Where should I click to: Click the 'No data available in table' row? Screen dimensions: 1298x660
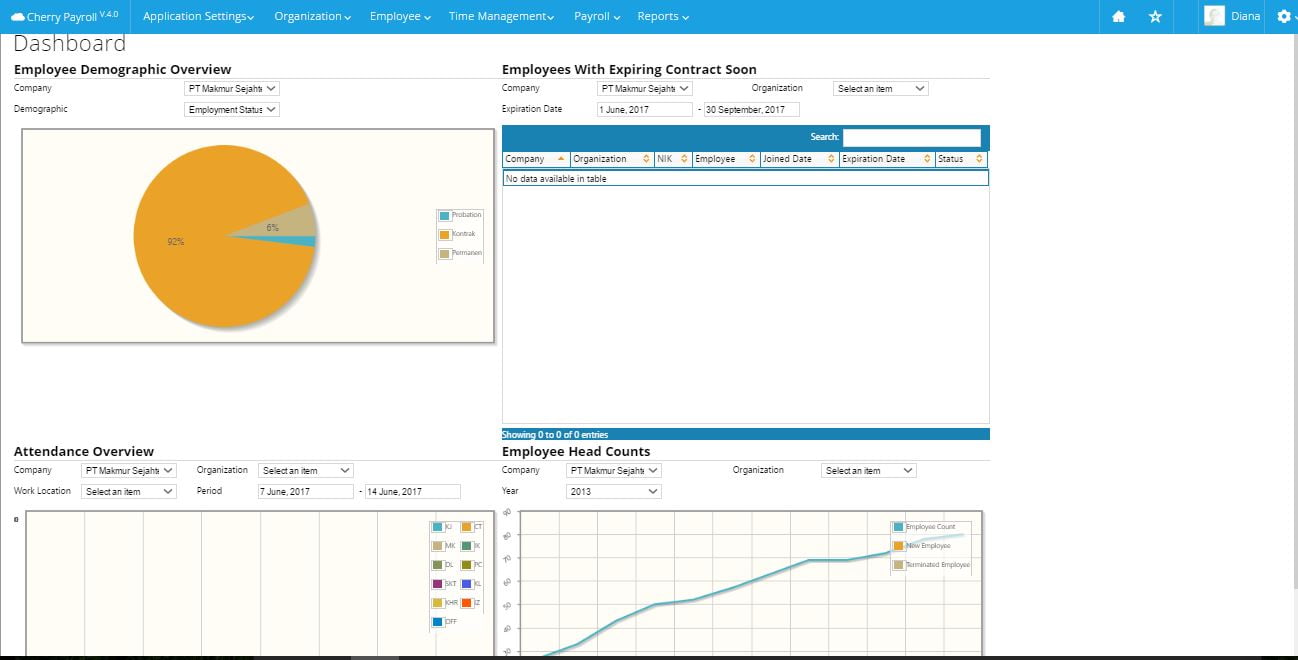[x=745, y=178]
